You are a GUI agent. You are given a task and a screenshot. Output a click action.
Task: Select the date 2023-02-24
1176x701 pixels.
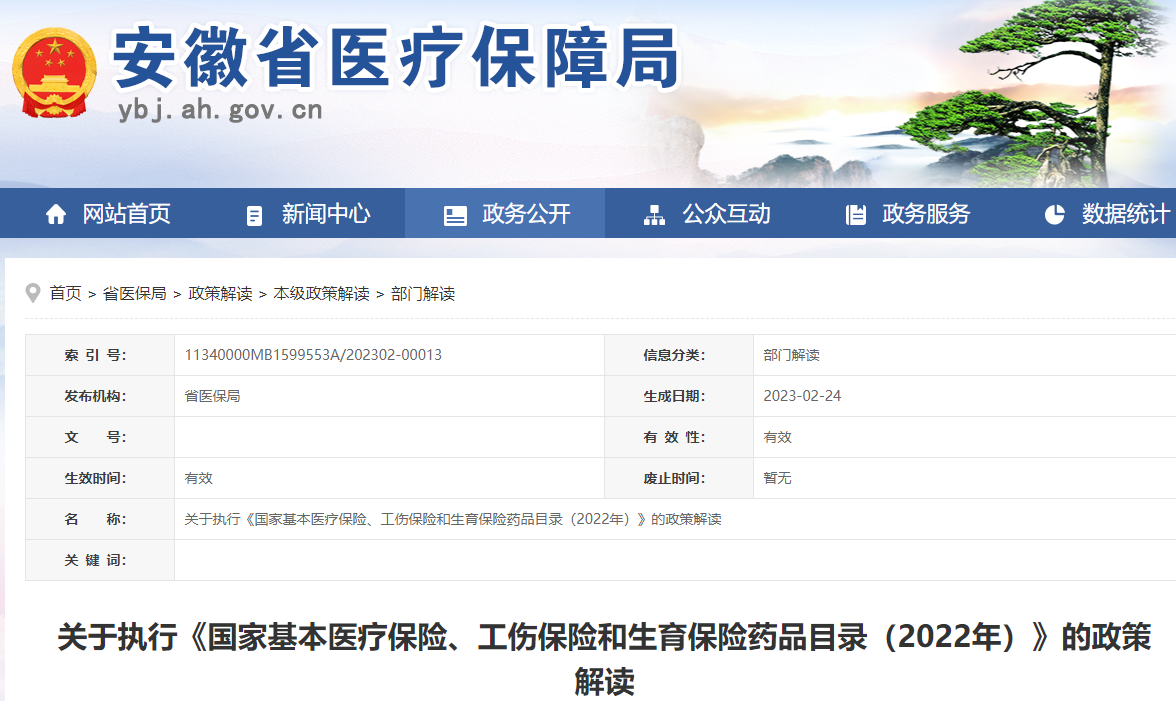(x=802, y=396)
